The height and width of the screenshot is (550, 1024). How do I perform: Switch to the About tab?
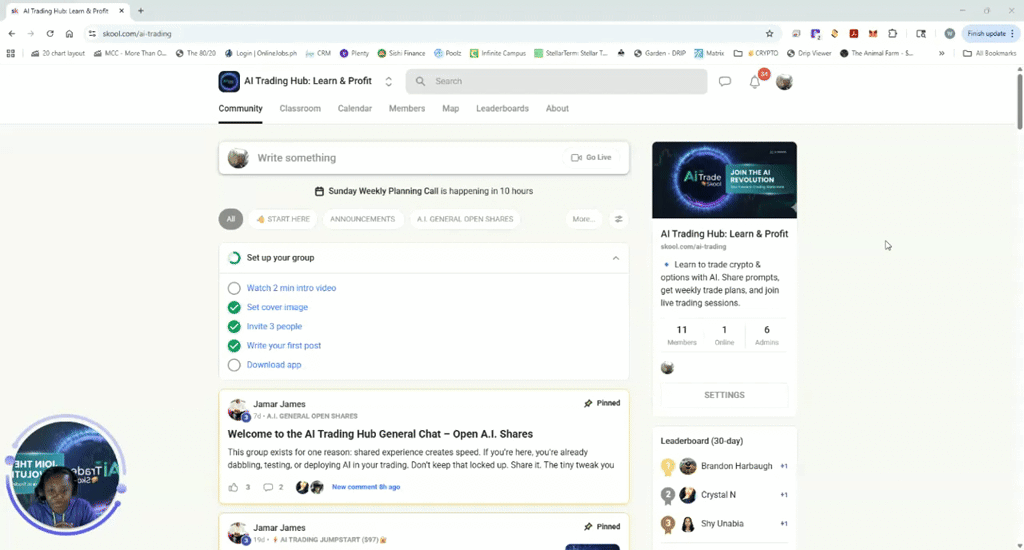click(x=557, y=108)
